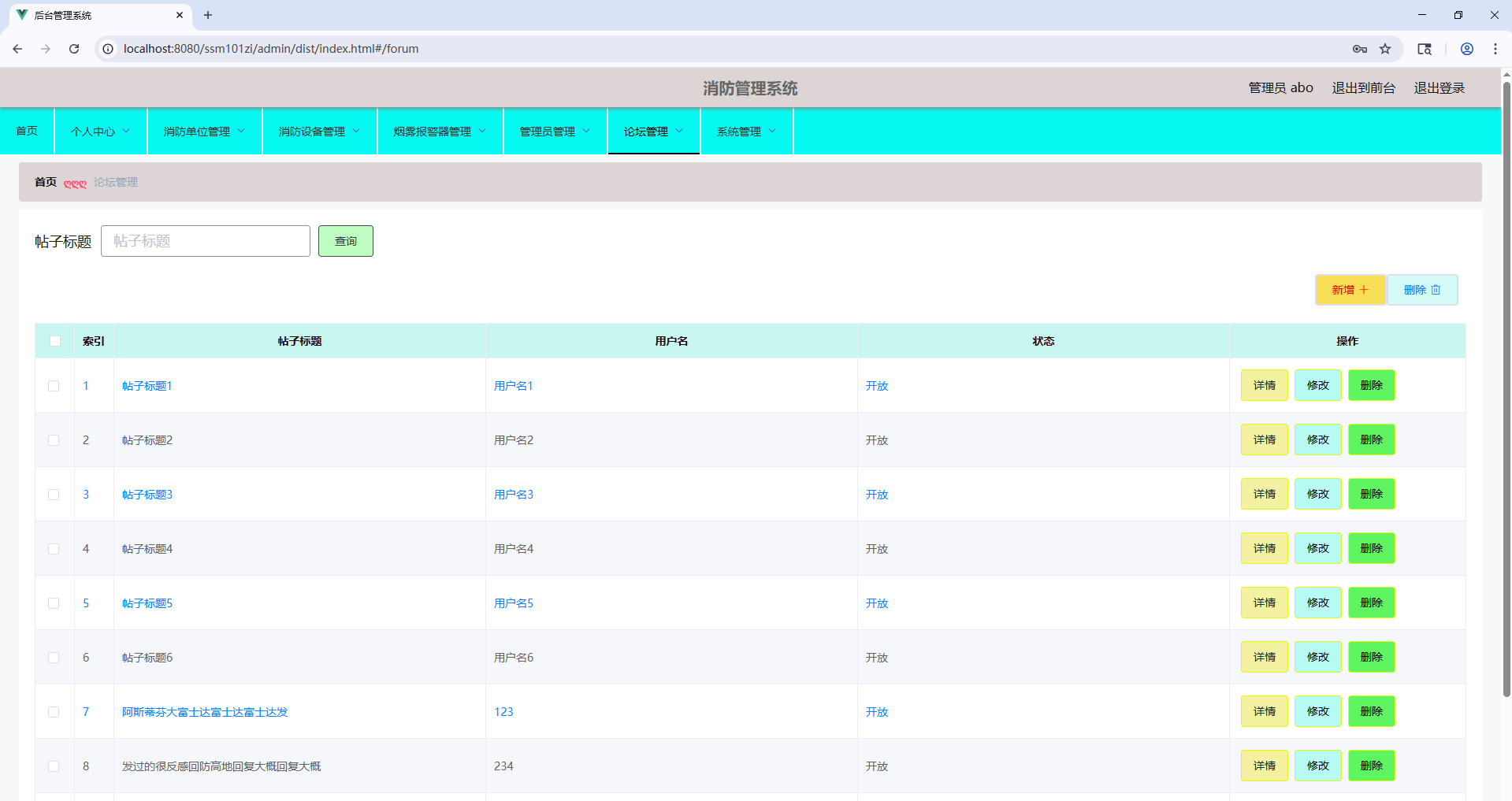Open 消防单位管理 menu
1512x801 pixels.
click(204, 131)
